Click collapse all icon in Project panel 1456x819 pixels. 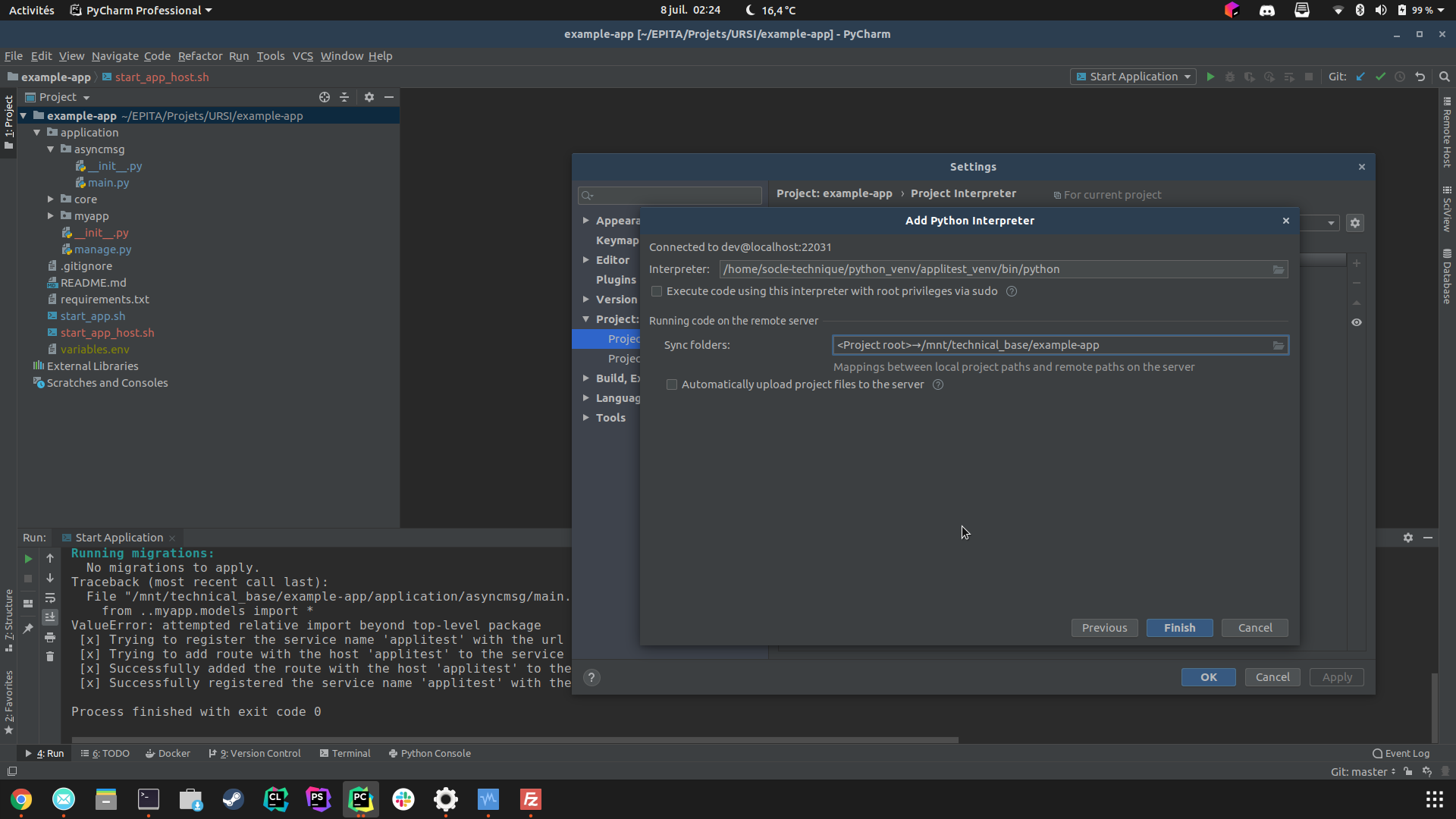(344, 97)
